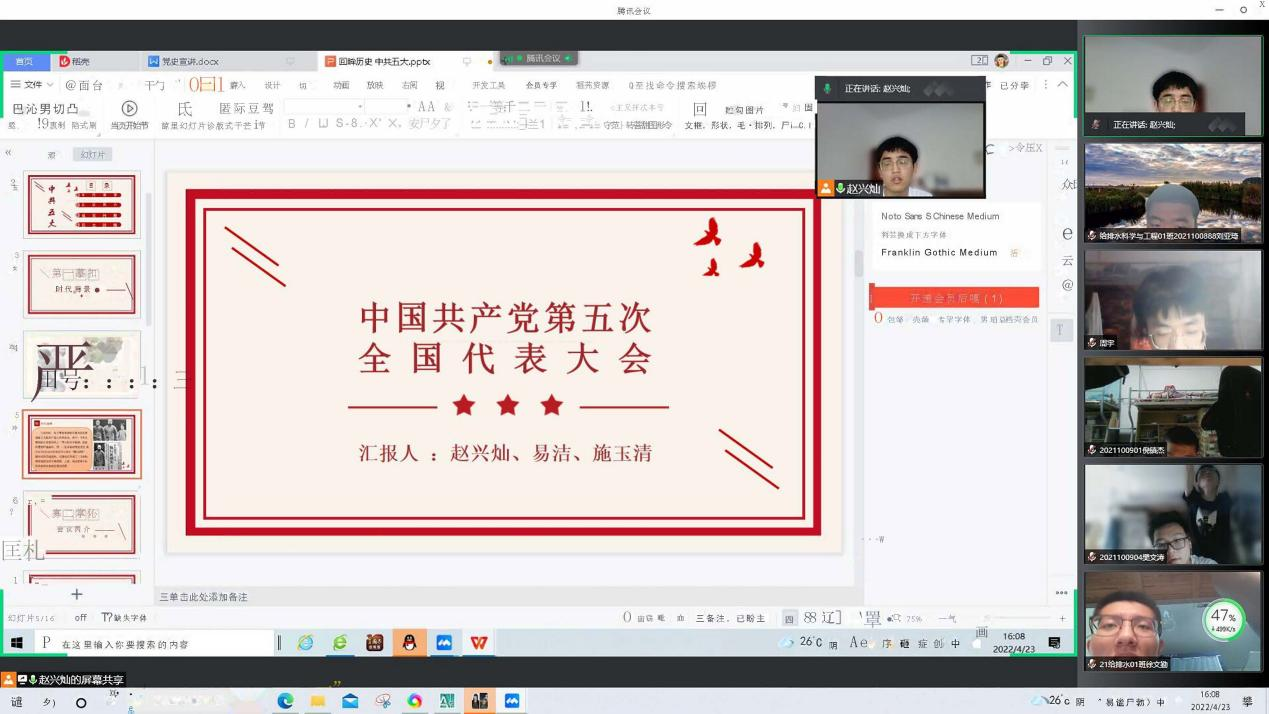Image resolution: width=1269 pixels, height=714 pixels.
Task: Collapse the slide thumbnail panel
Action: click(x=8, y=153)
